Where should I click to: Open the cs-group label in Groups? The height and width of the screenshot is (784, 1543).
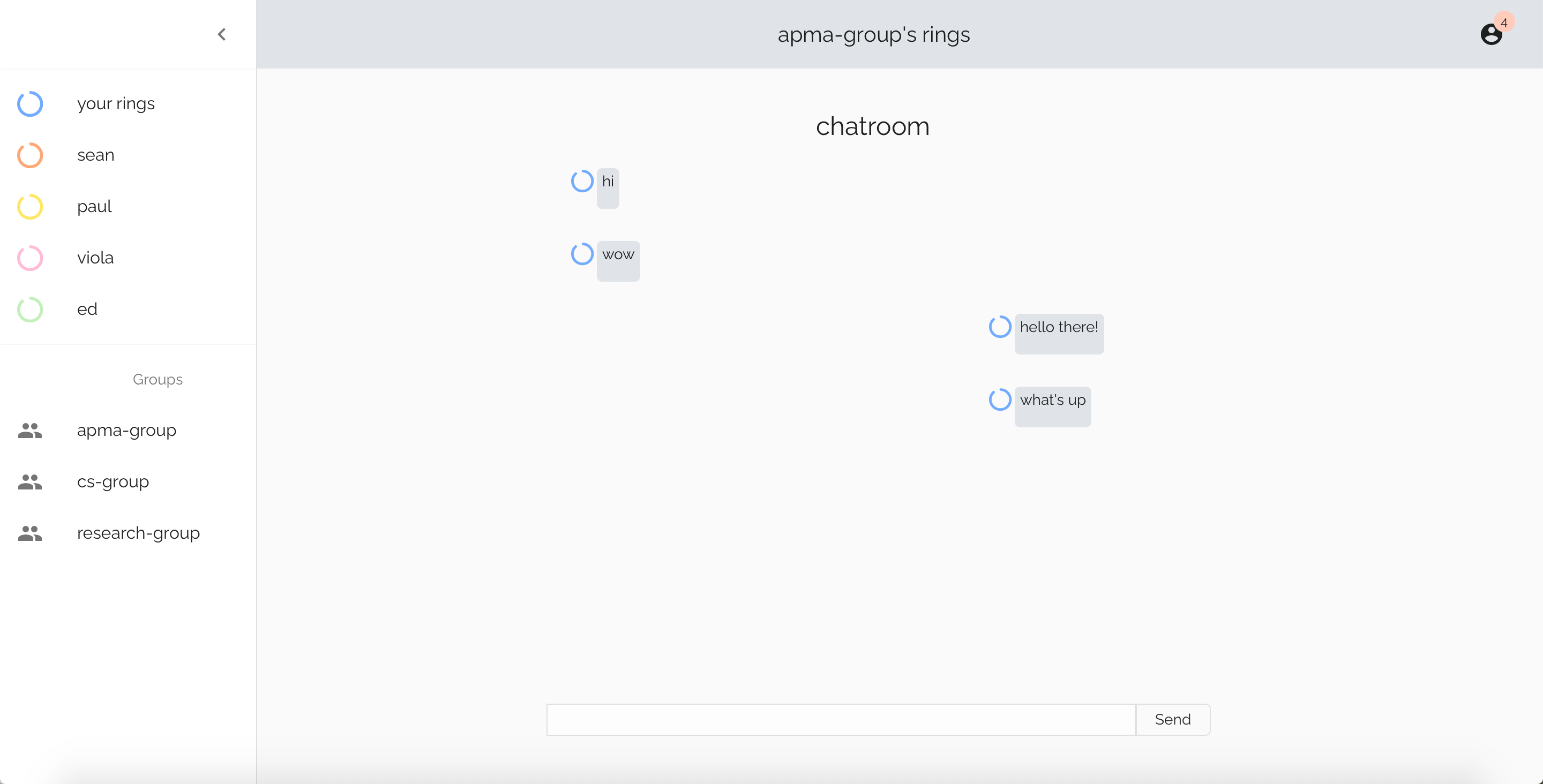coord(113,482)
